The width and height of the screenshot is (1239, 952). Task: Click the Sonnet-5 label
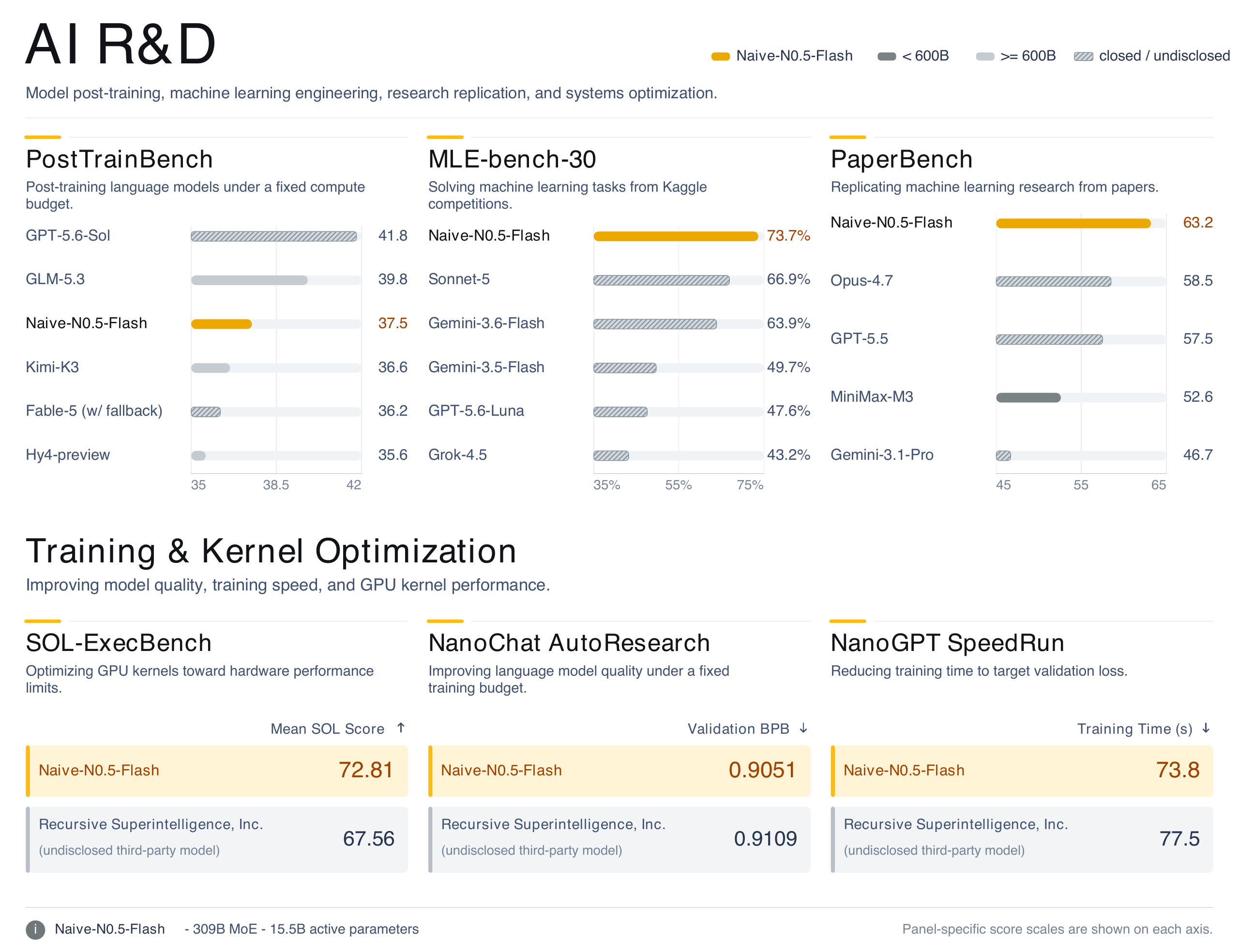(459, 279)
